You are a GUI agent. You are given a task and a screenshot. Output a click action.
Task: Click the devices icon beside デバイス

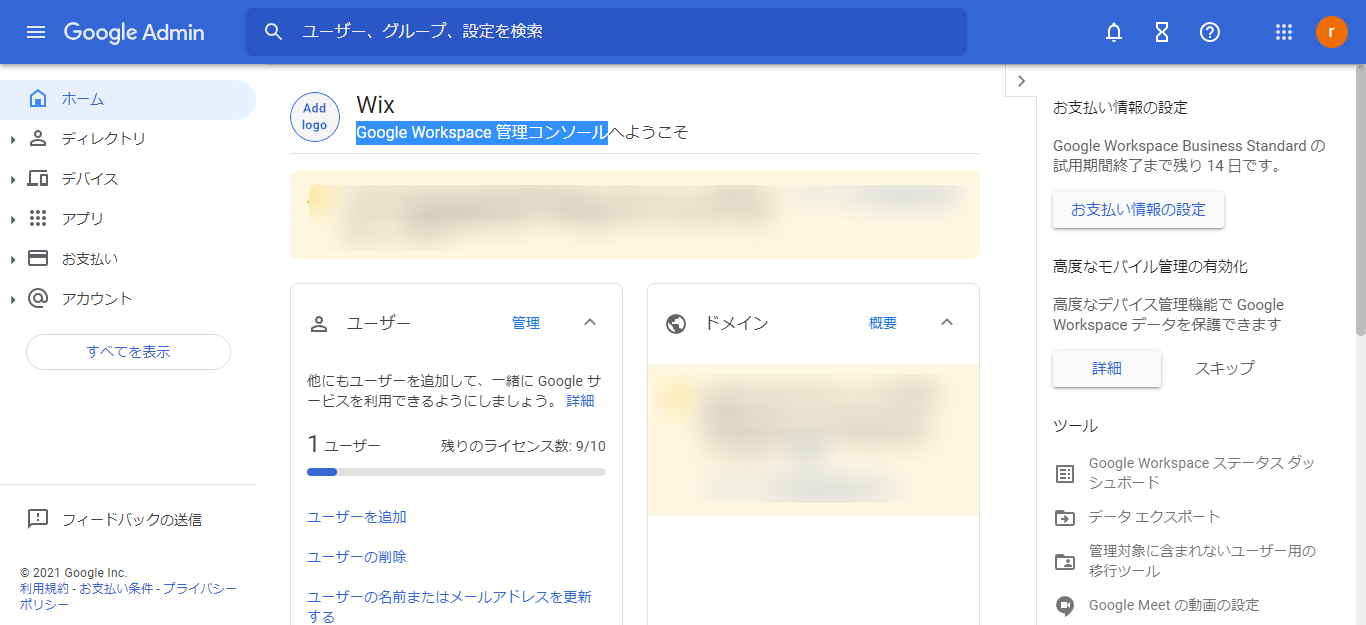pos(38,179)
